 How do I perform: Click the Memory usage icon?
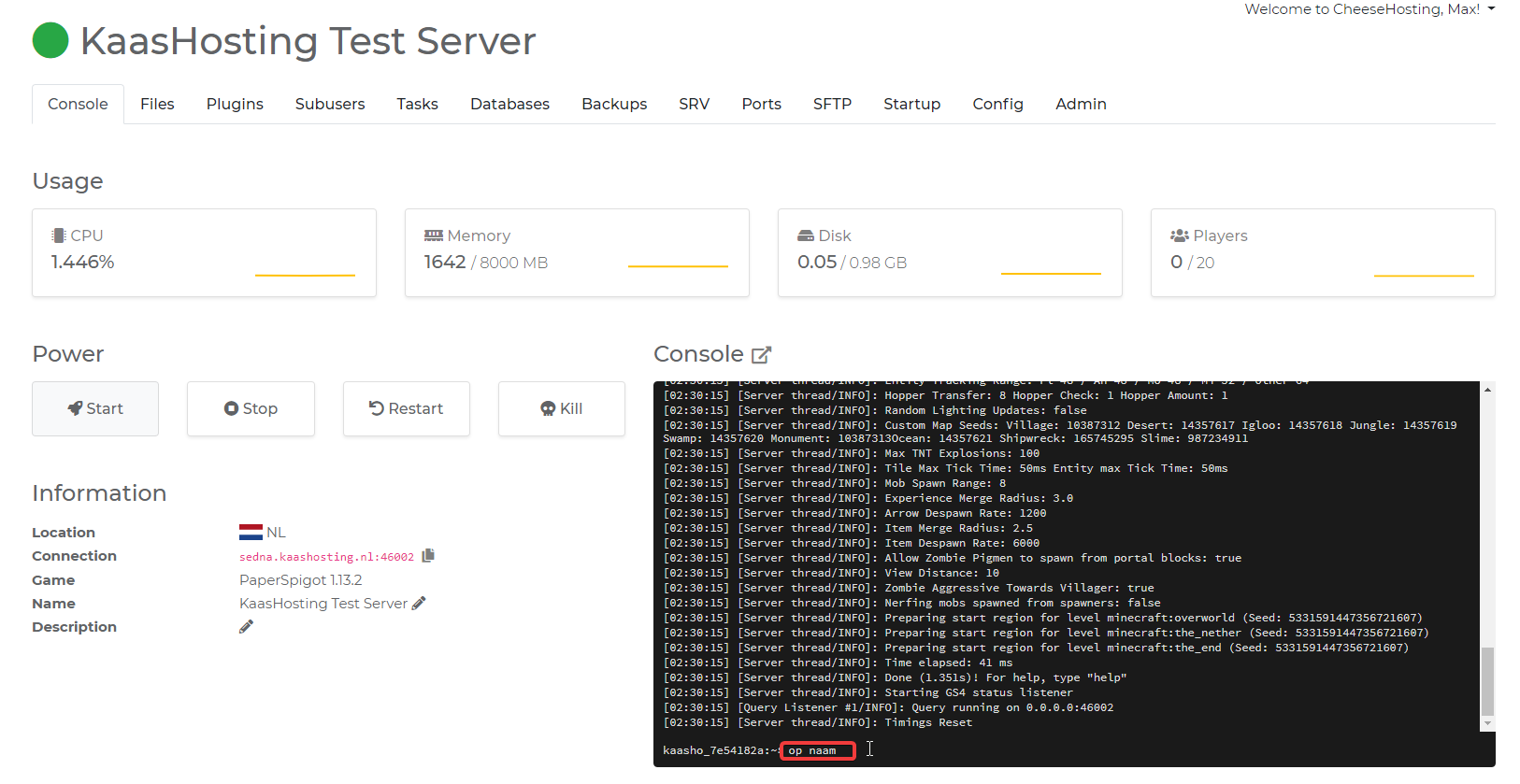(433, 236)
